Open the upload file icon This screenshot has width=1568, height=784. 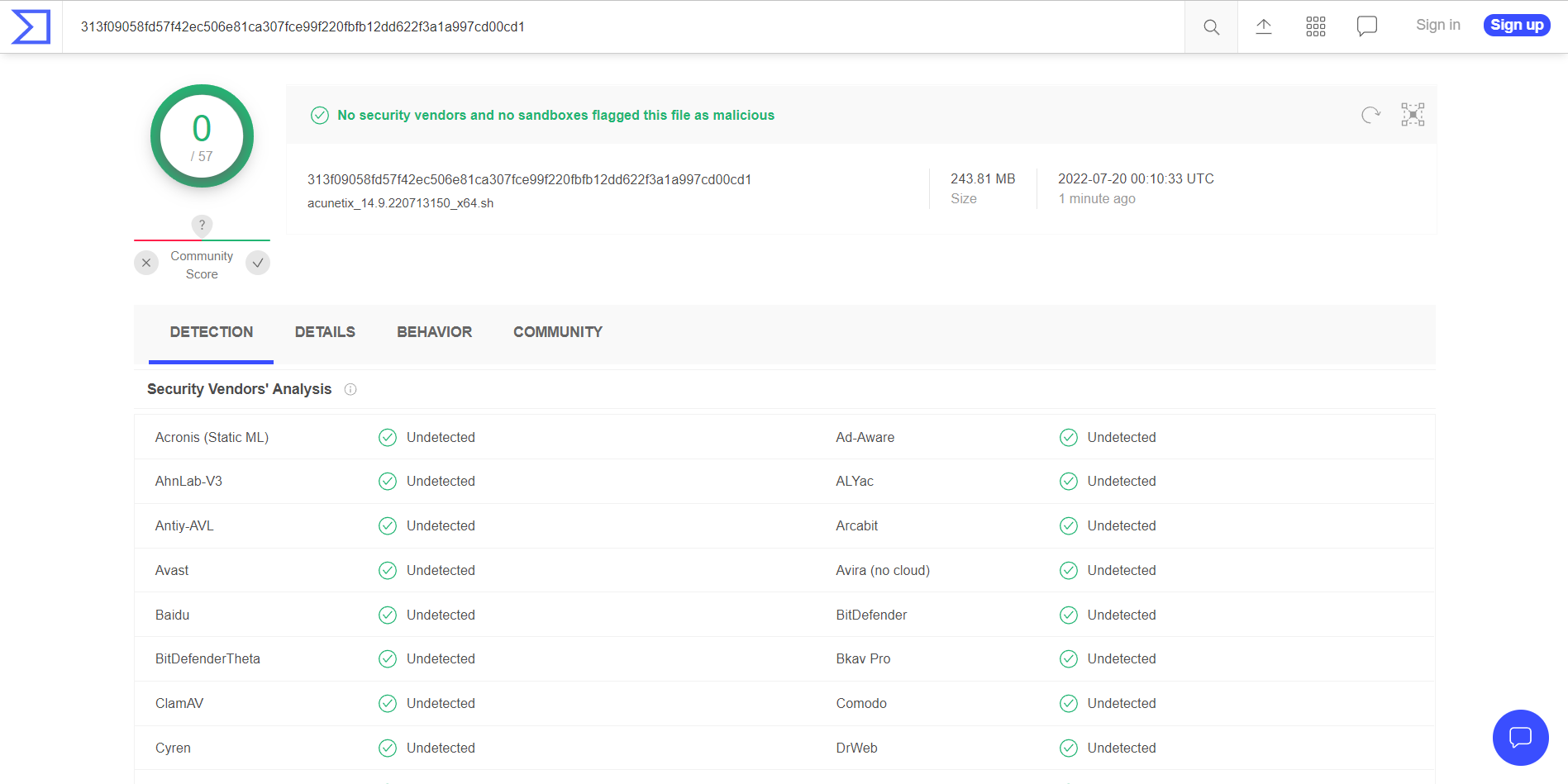click(x=1263, y=26)
